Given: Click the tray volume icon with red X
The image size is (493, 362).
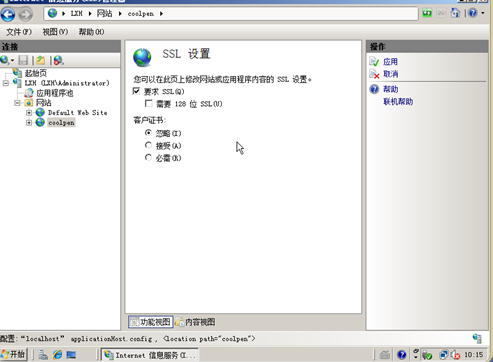Looking at the screenshot, I should [455, 355].
